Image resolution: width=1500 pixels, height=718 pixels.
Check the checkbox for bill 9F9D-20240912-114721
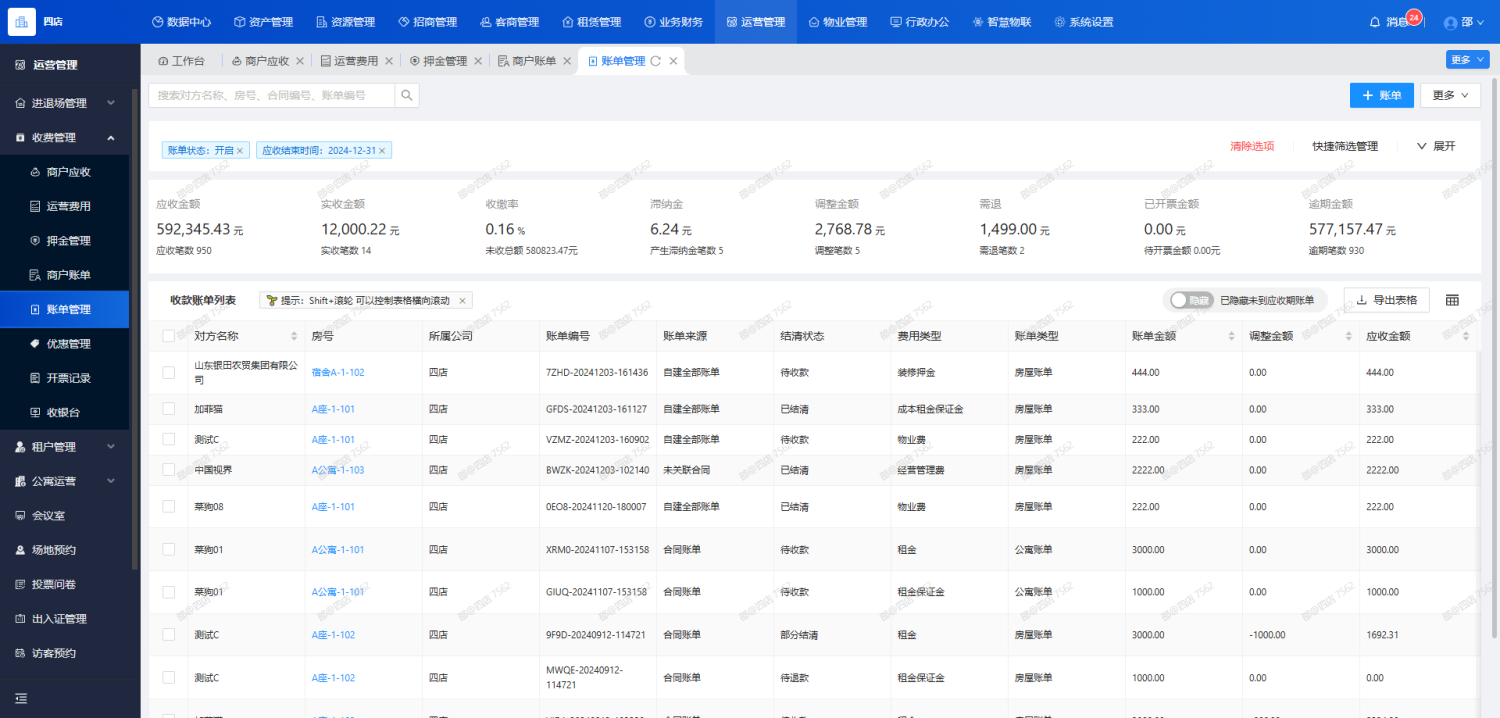pyautogui.click(x=168, y=634)
